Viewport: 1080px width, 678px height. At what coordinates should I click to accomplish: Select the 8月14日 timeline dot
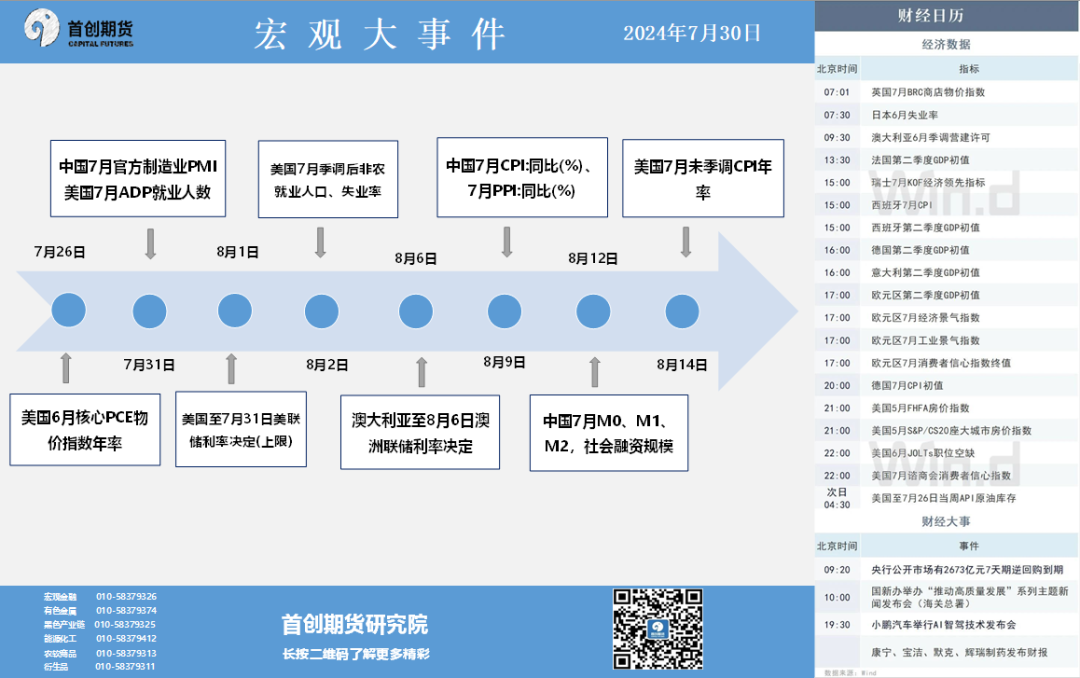coord(682,311)
